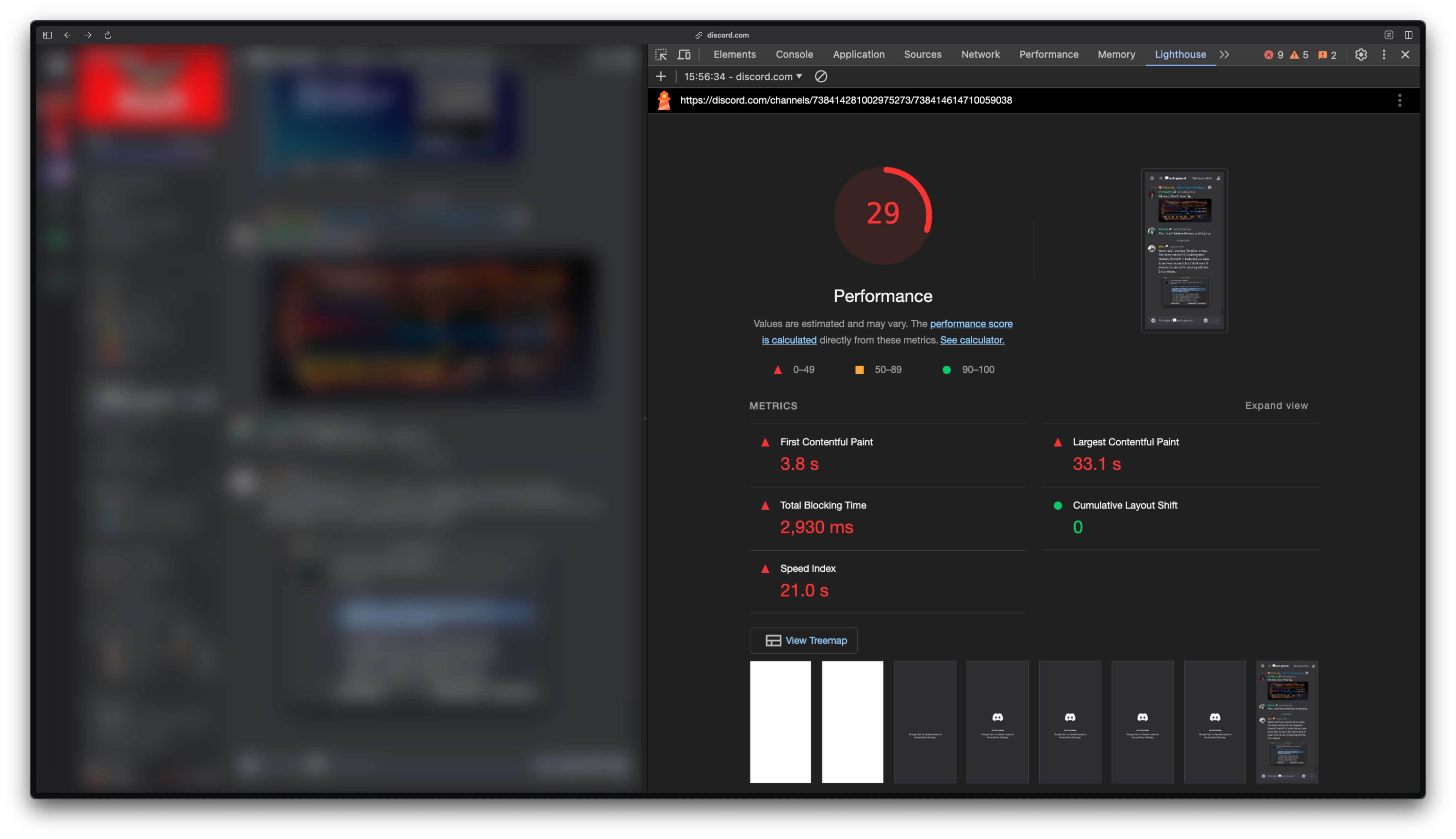Open the Memory tab
Image resolution: width=1456 pixels, height=839 pixels.
1116,55
